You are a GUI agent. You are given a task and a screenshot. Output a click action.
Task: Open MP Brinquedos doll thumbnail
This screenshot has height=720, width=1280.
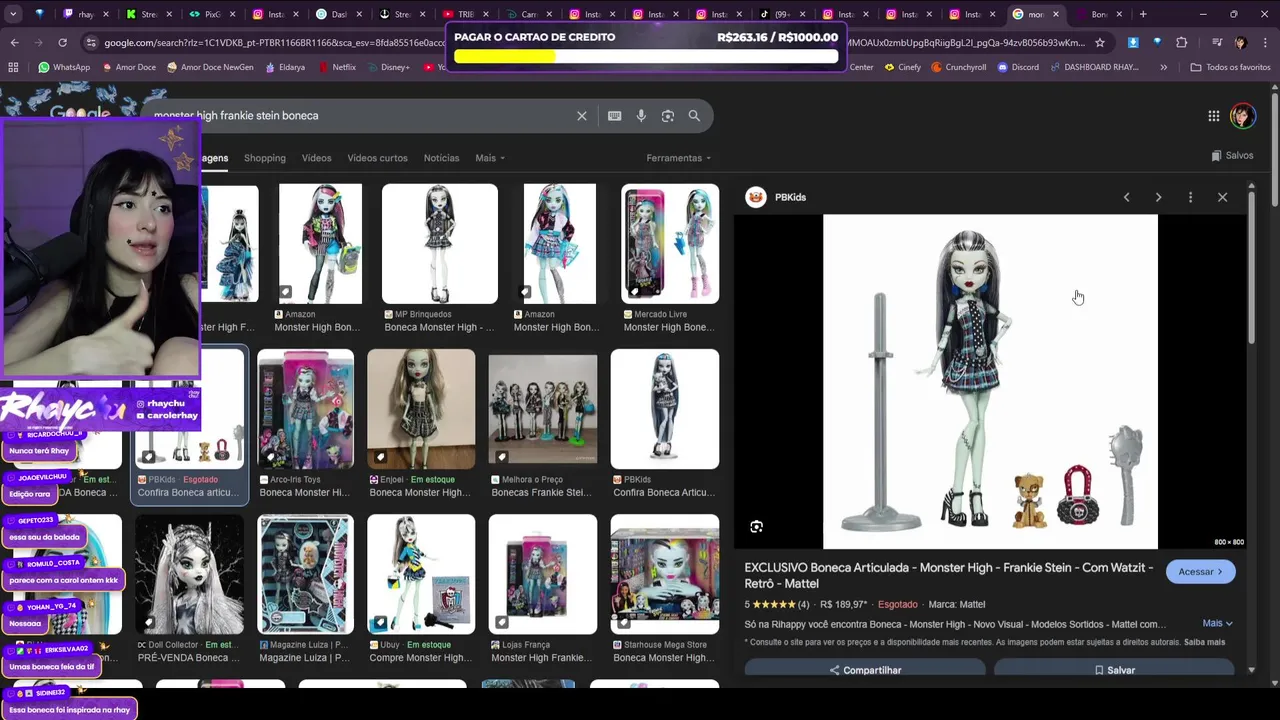click(439, 243)
